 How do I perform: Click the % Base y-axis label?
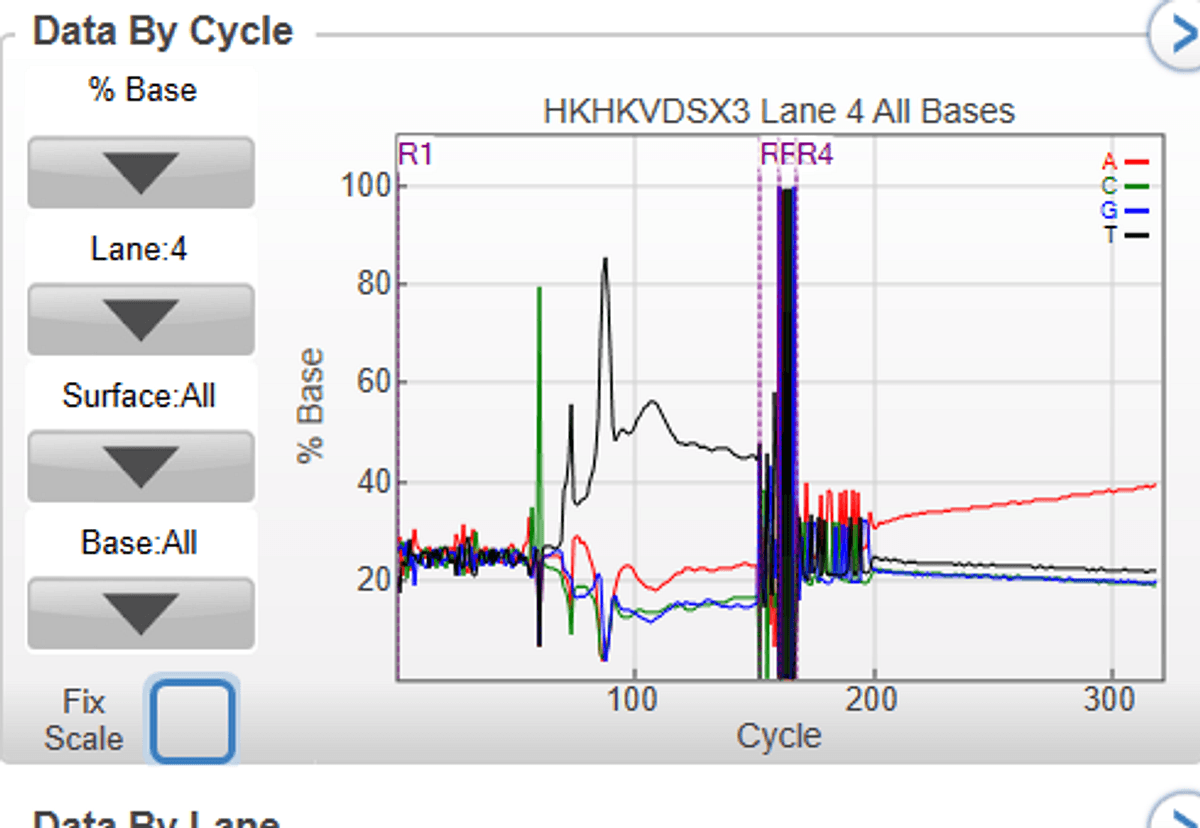(x=311, y=405)
